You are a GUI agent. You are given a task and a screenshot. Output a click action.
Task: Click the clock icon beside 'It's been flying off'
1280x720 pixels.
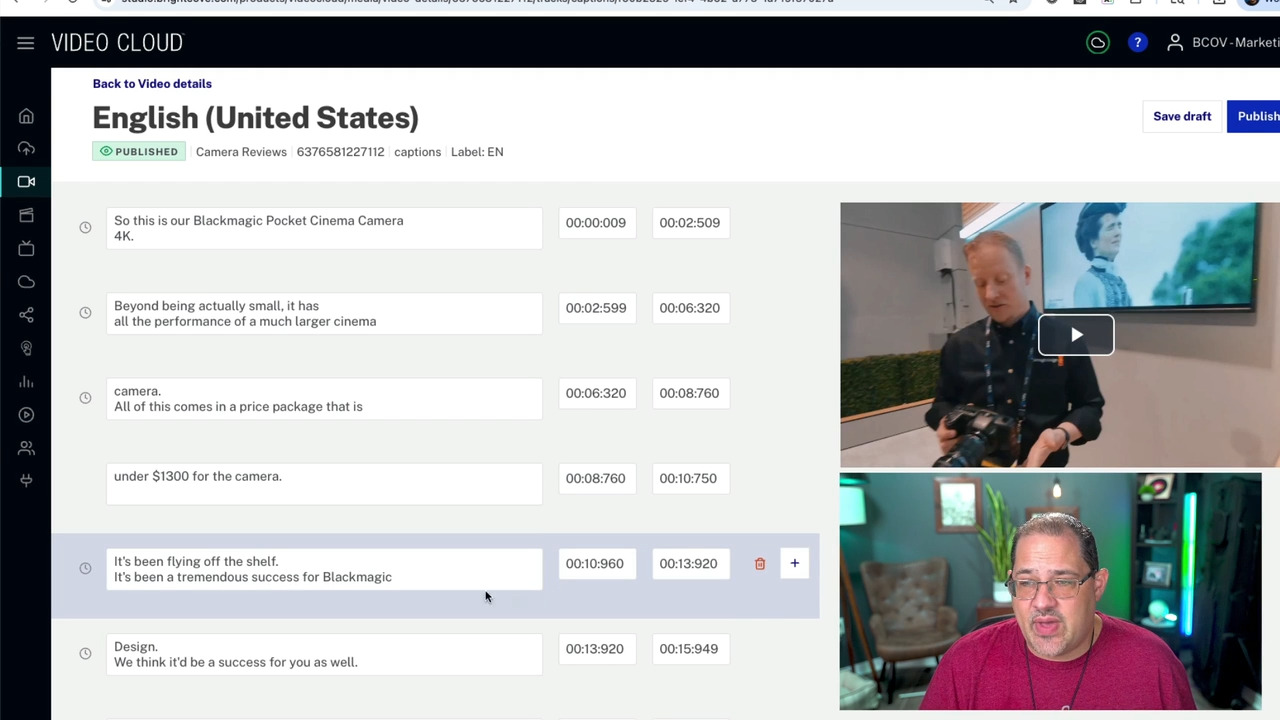pyautogui.click(x=85, y=568)
